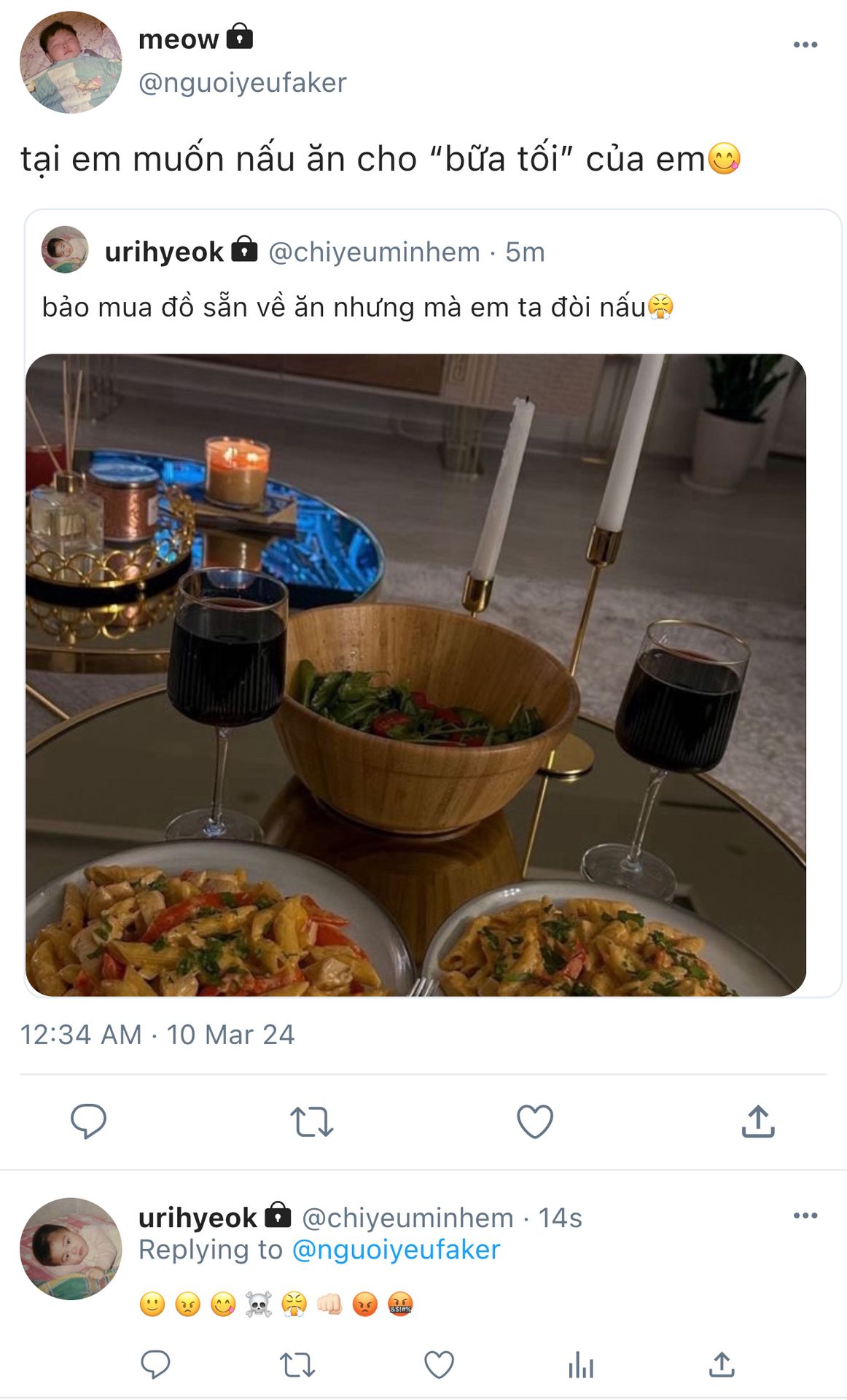The image size is (847, 1400).
Task: Open more options for meow's tweet
Action: tap(805, 44)
